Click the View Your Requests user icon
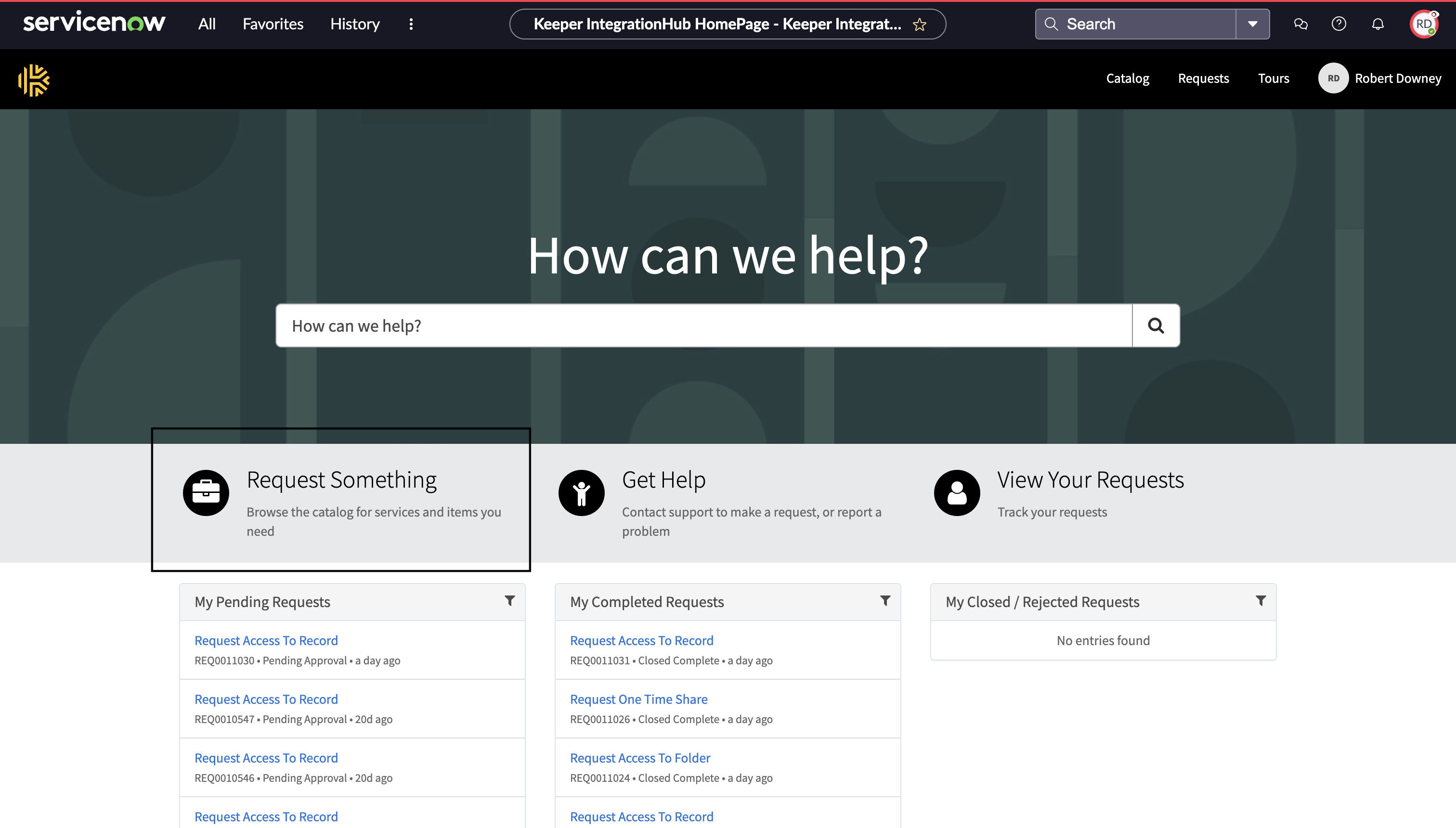Viewport: 1456px width, 828px height. (x=957, y=492)
